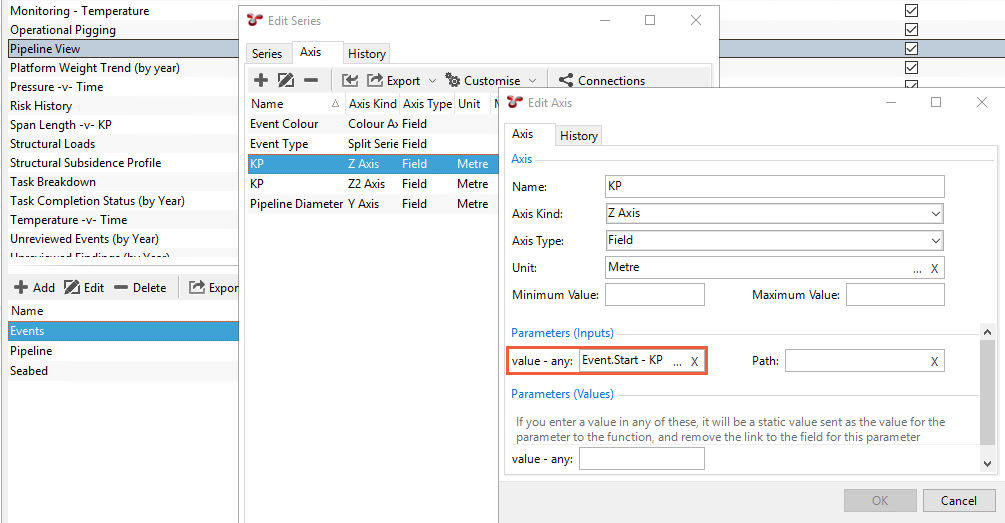
Task: Select Temperature -v- Time in chart list
Action: 123,220
